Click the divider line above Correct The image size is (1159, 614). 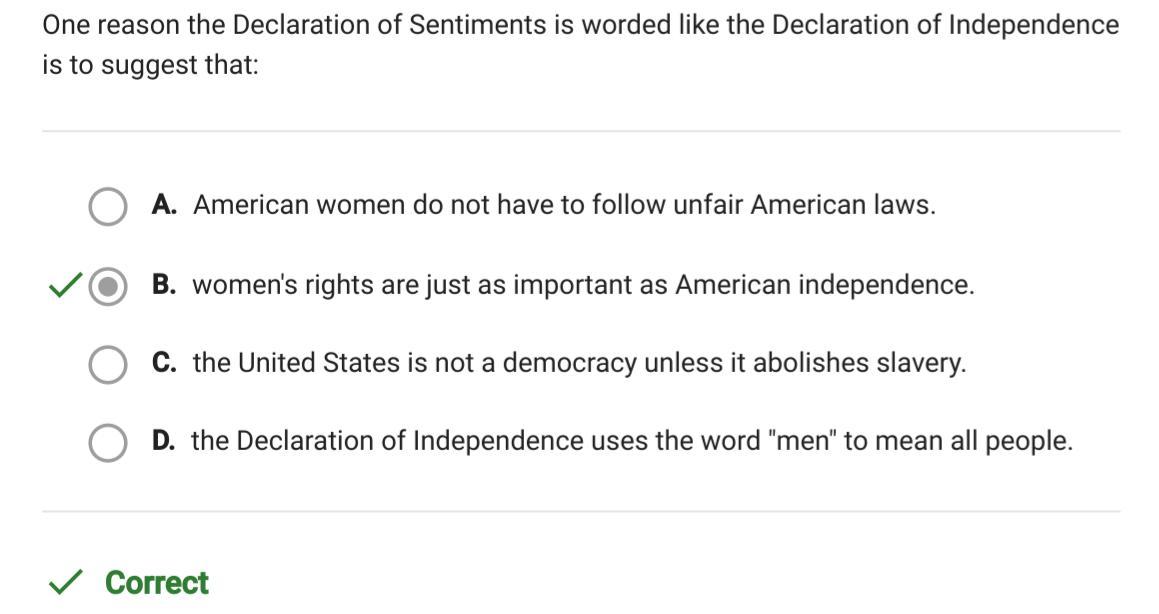pos(580,512)
